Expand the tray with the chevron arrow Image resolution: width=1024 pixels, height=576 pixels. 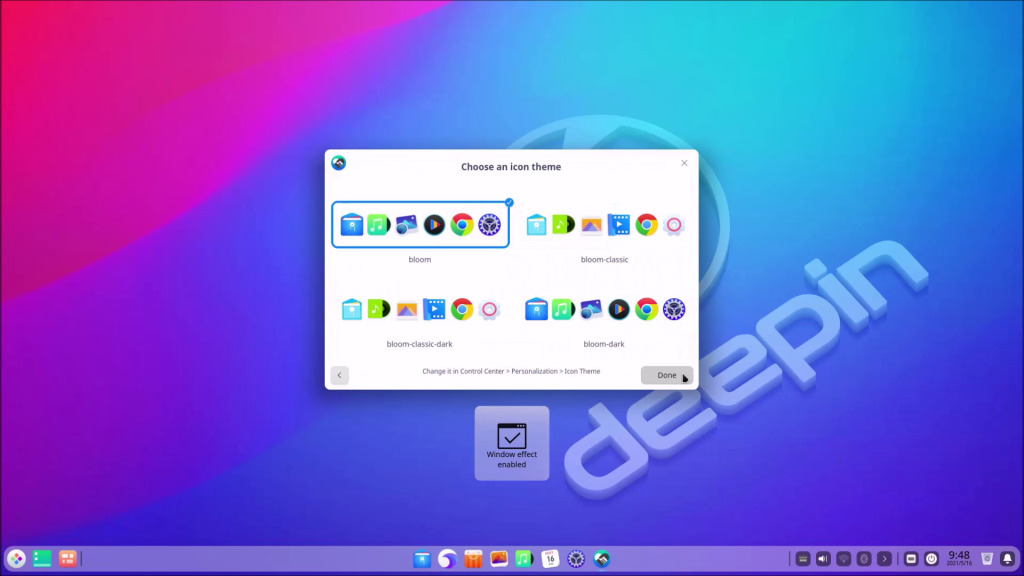pyautogui.click(x=884, y=559)
